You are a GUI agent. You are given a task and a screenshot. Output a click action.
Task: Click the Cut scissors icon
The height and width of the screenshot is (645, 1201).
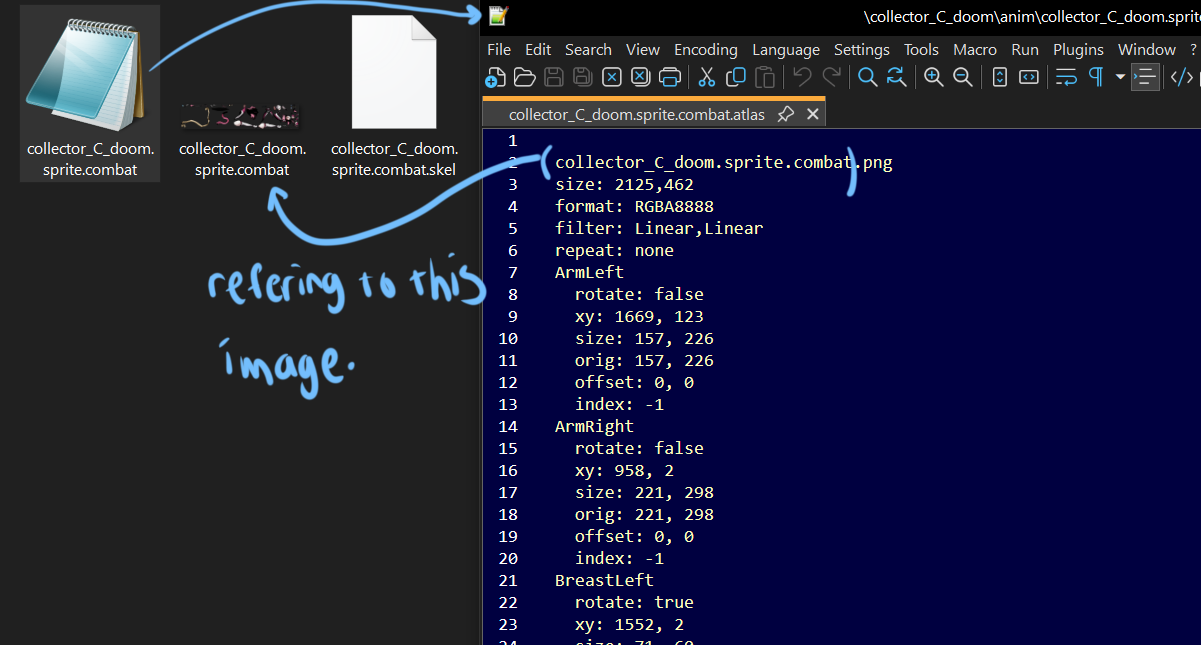706,77
